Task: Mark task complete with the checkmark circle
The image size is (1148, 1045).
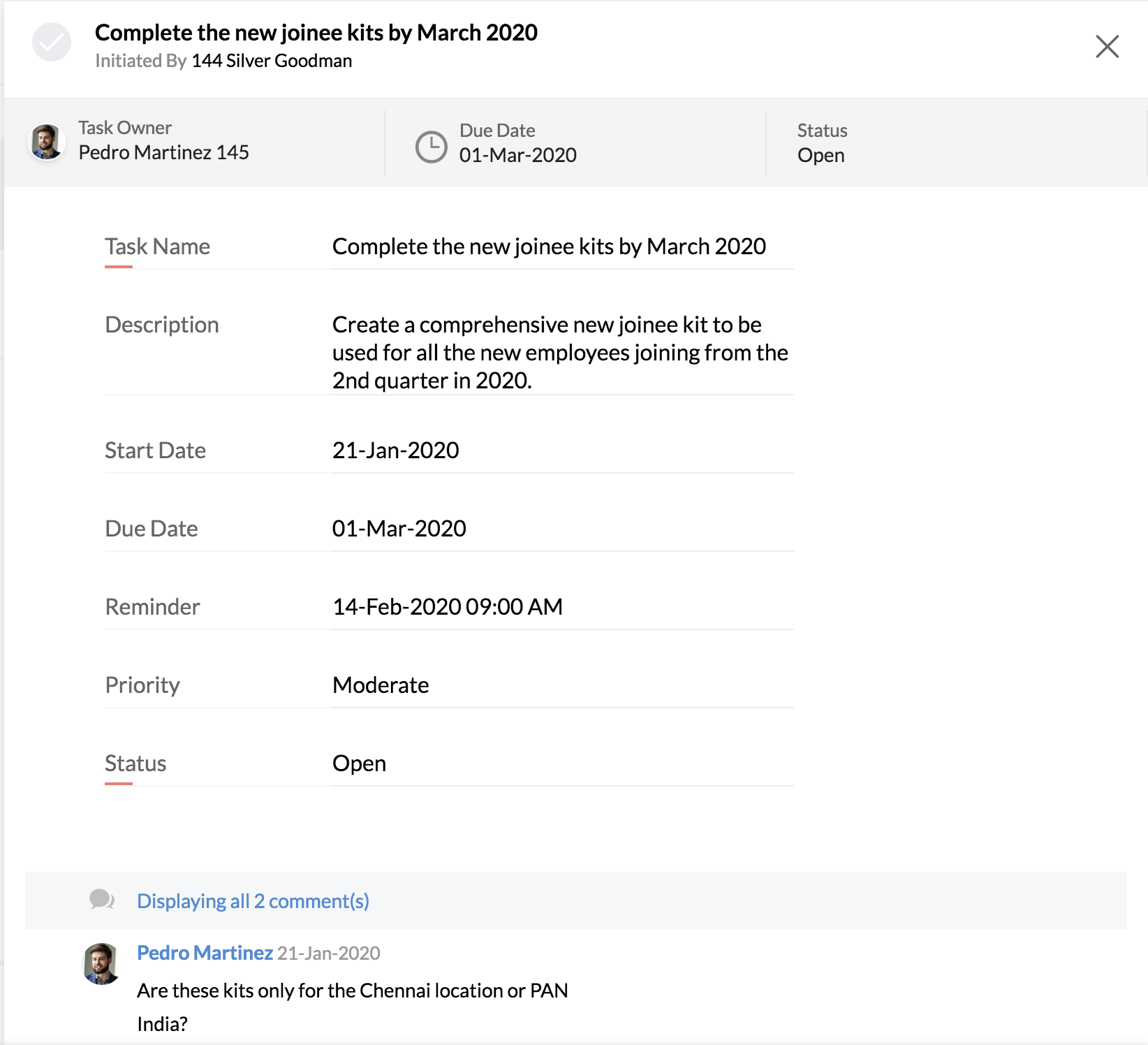Action: pos(52,43)
